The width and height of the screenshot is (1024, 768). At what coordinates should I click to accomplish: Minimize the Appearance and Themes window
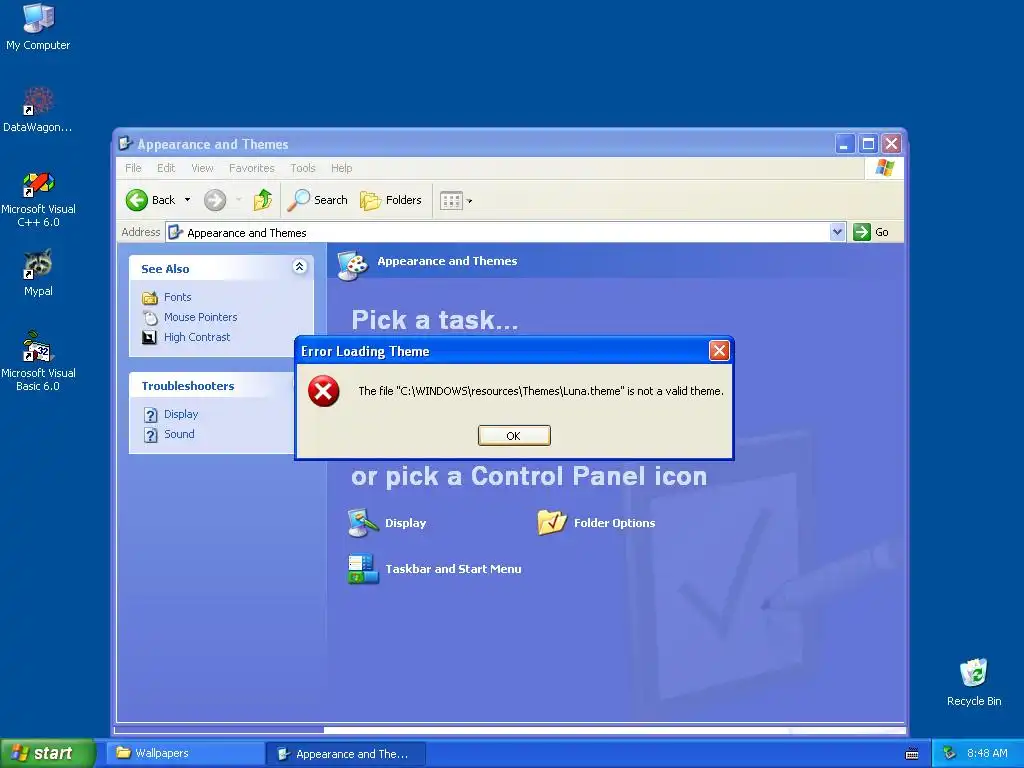click(844, 144)
